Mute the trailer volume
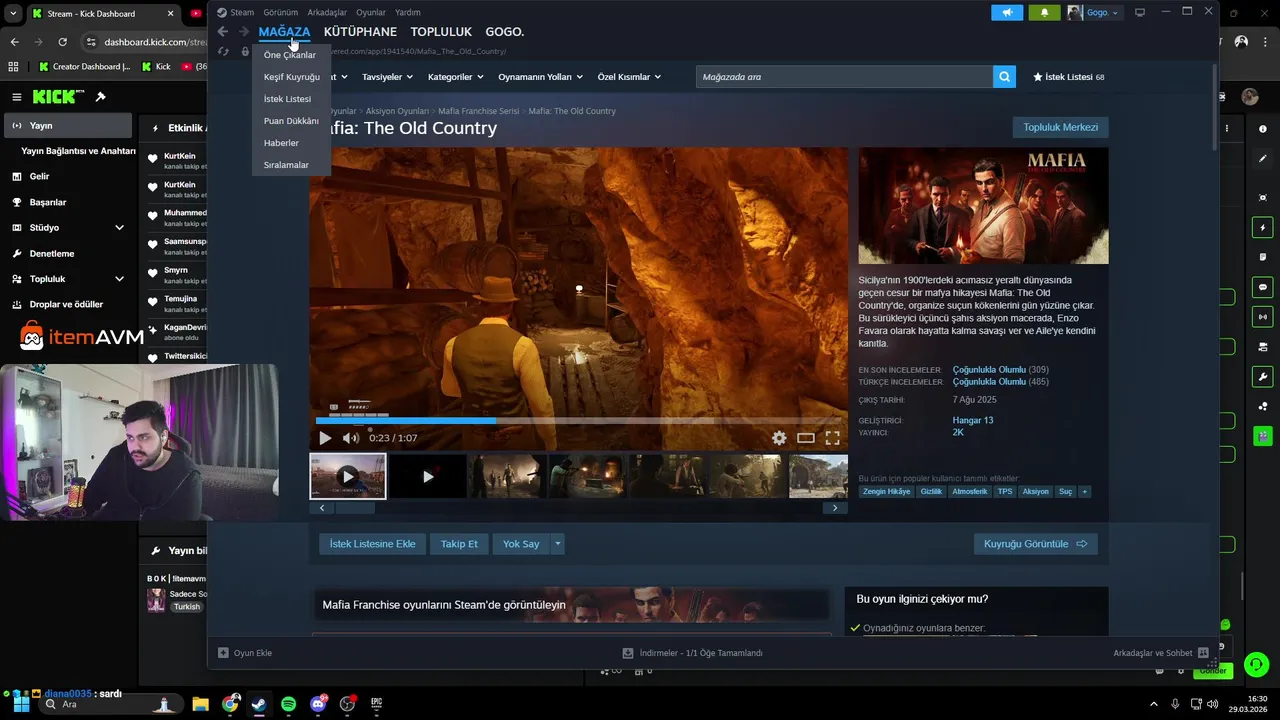This screenshot has height=720, width=1280. pyautogui.click(x=351, y=438)
